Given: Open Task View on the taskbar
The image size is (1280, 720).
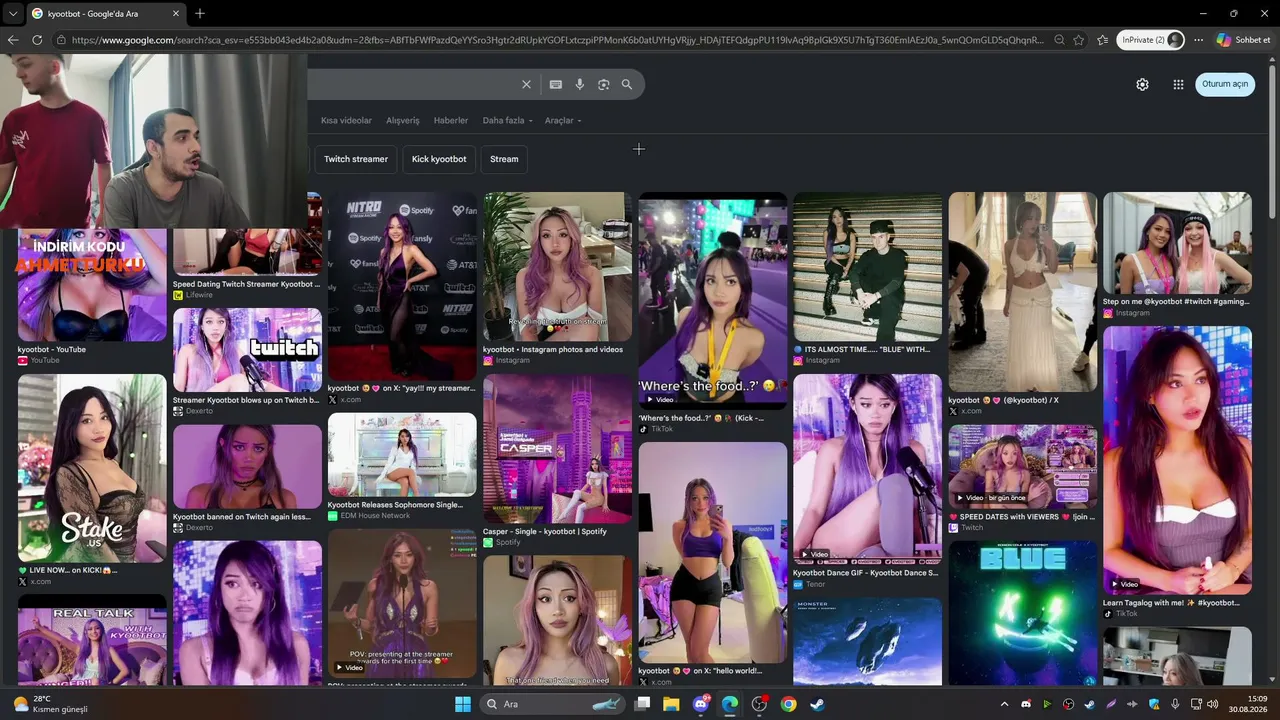Looking at the screenshot, I should [643, 704].
